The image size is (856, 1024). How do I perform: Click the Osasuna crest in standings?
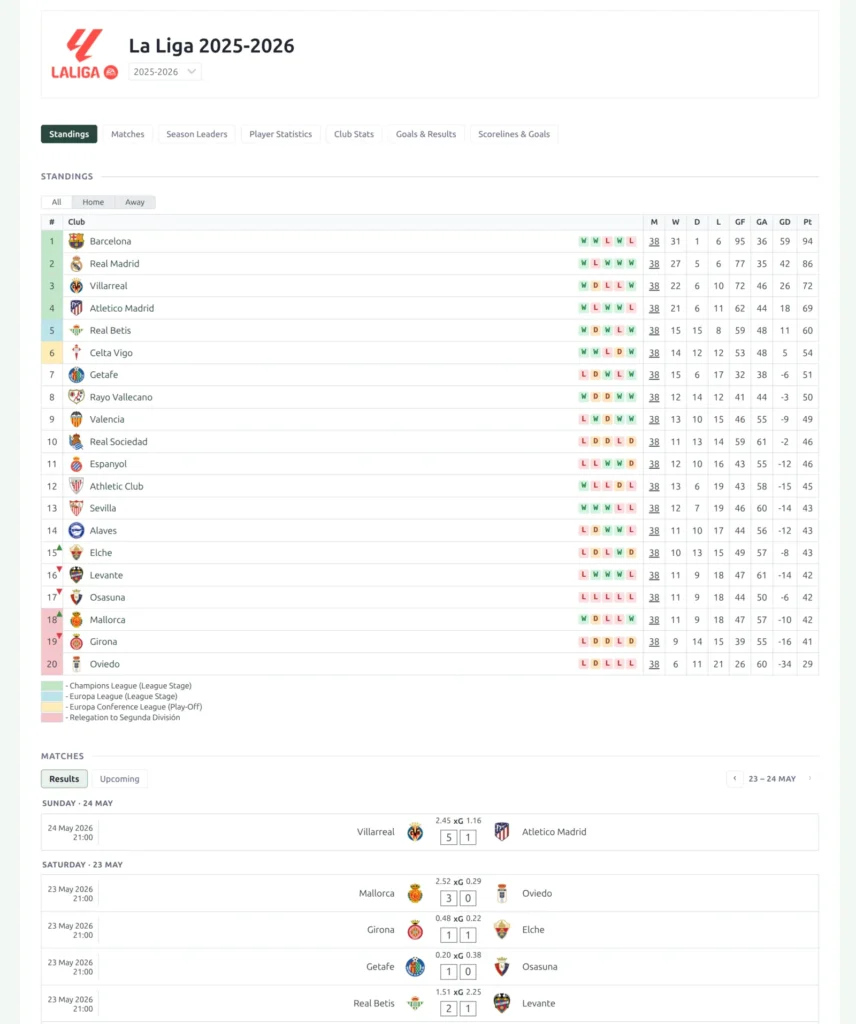coord(76,597)
